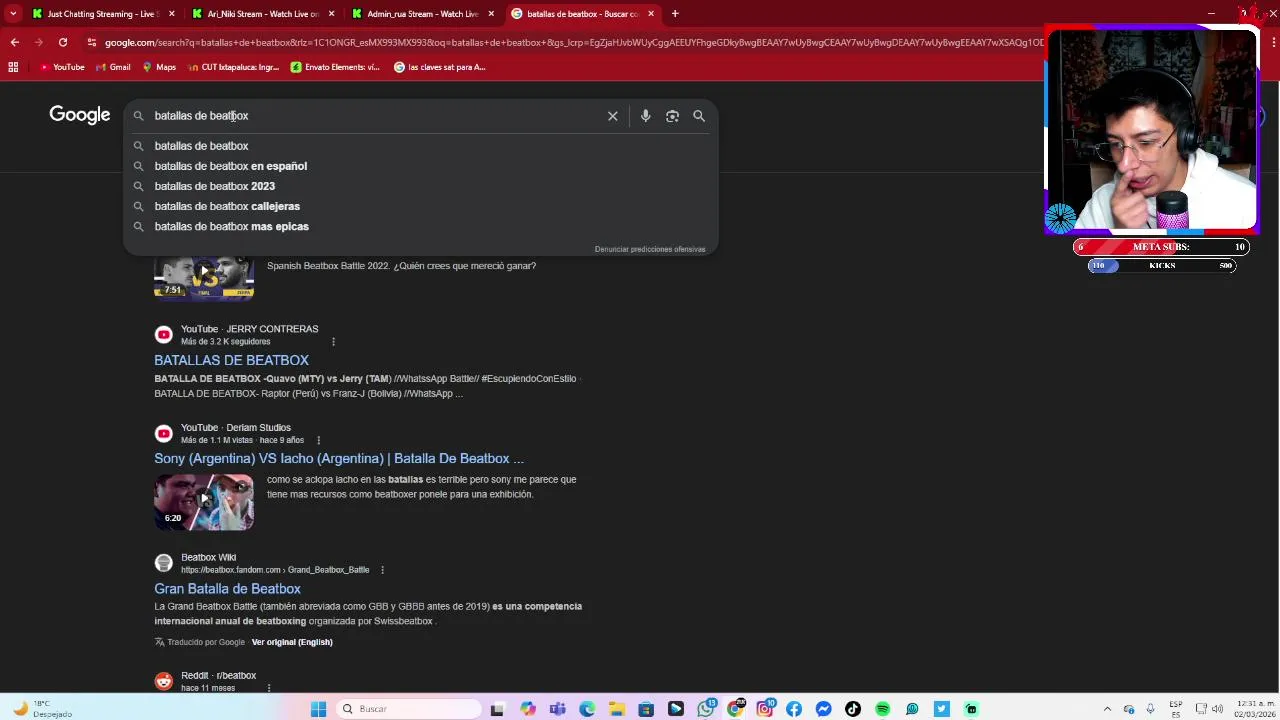Open clock and date 12:31 a. m.

click(x=1255, y=709)
